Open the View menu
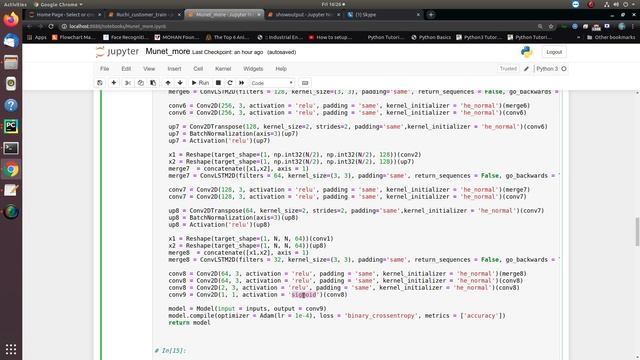 tap(149, 69)
